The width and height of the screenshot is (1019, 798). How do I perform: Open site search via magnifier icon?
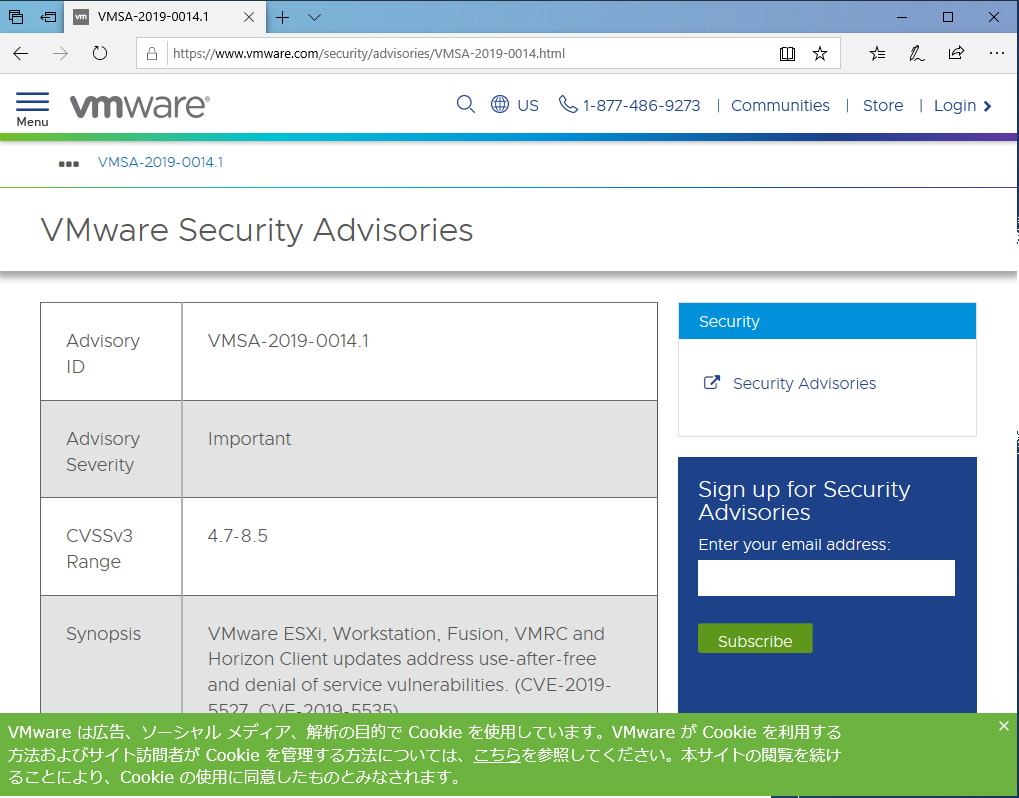465,104
